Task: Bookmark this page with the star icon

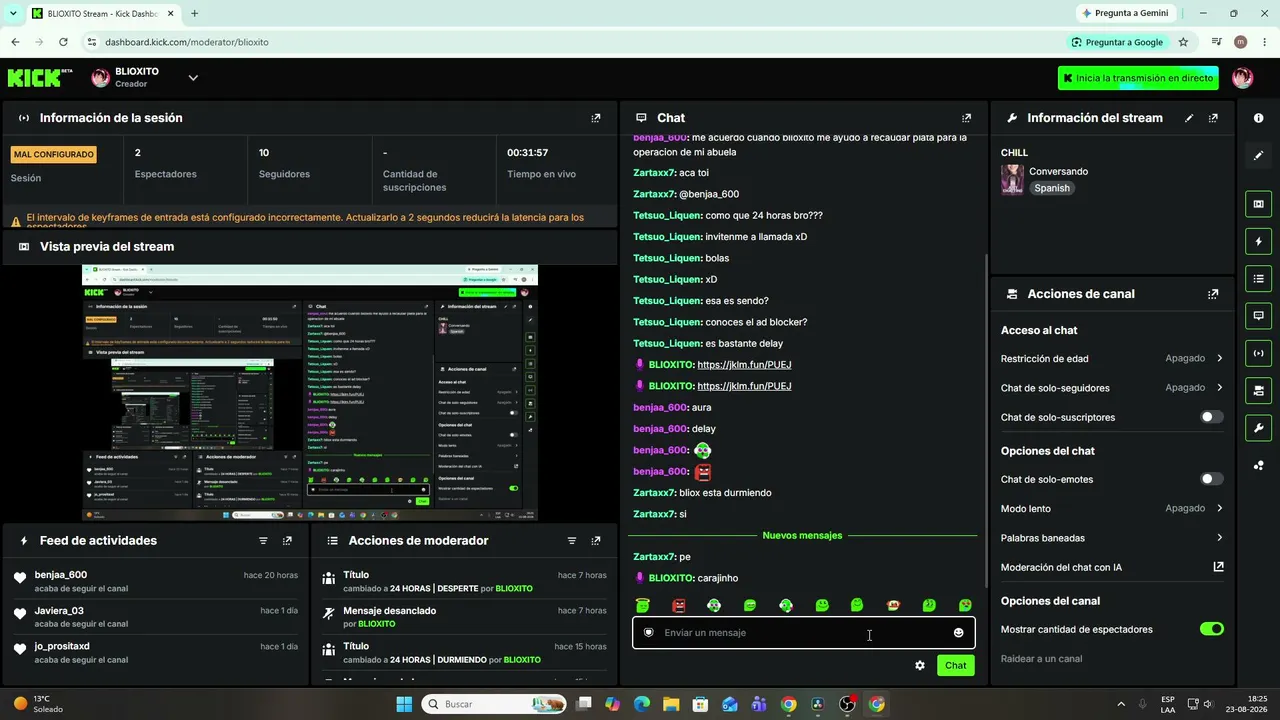Action: pyautogui.click(x=1183, y=42)
